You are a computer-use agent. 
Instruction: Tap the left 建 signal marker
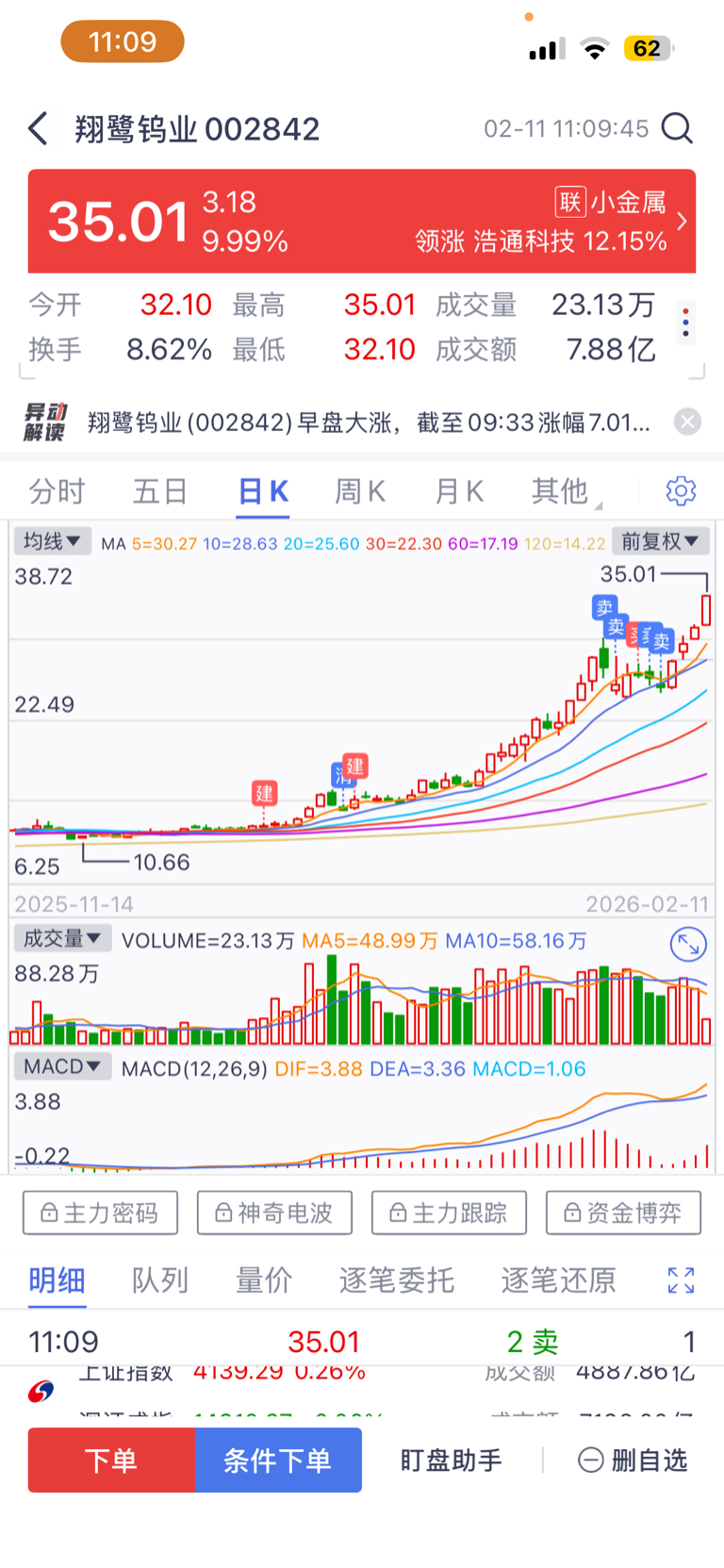coord(264,793)
